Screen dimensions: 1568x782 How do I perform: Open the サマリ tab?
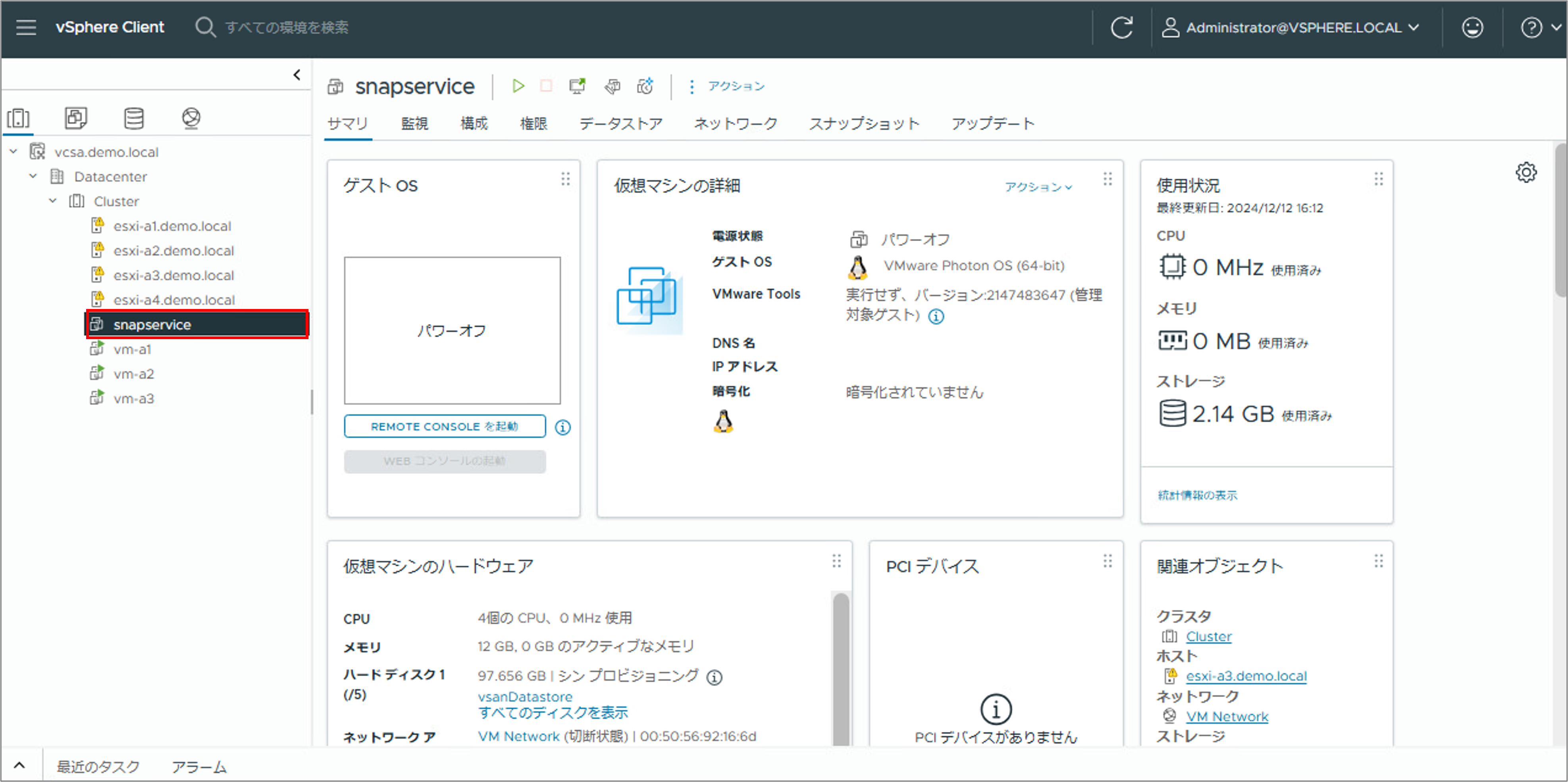(348, 124)
